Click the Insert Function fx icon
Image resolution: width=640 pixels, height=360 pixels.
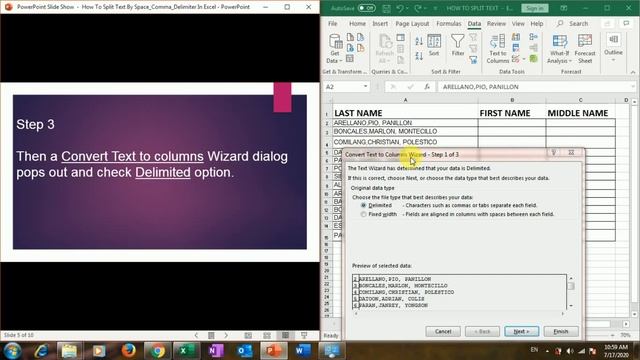click(427, 87)
